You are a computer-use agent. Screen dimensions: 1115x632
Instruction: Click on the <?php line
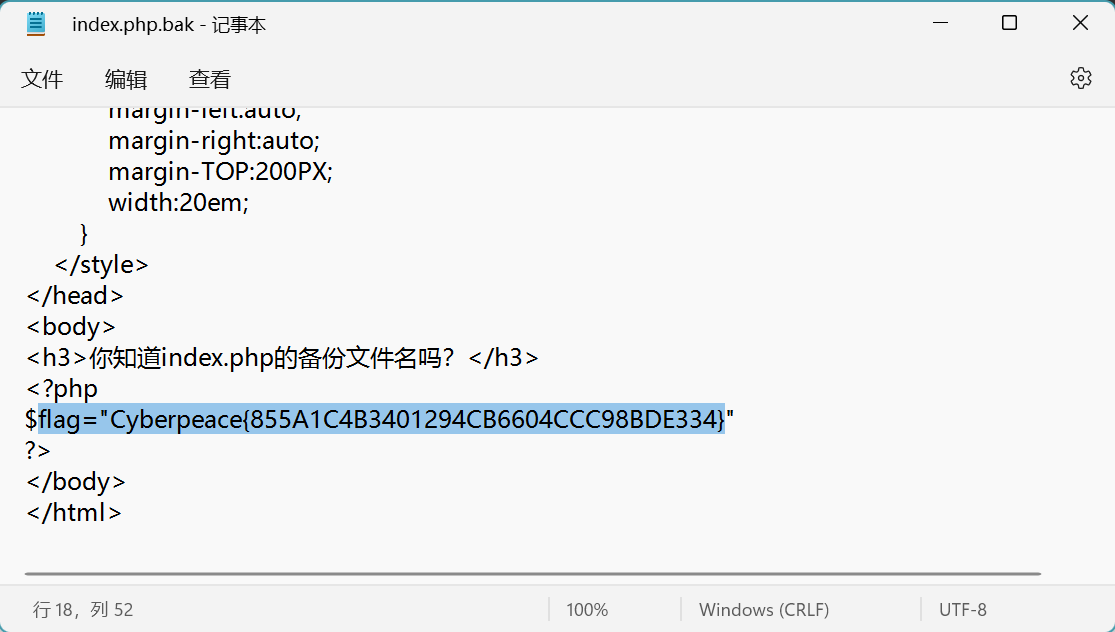tap(62, 388)
